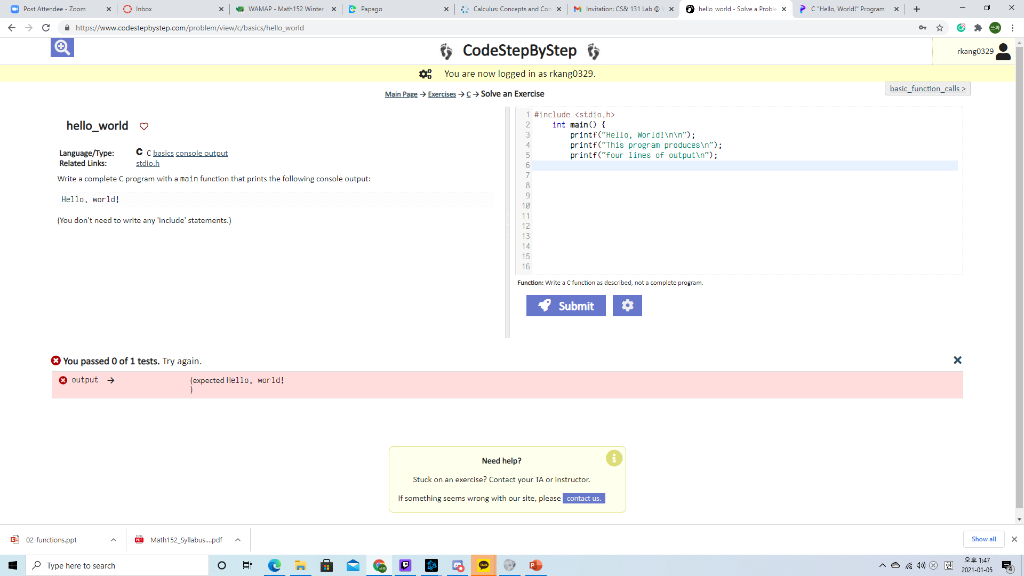The height and width of the screenshot is (576, 1024).
Task: Go back in the browser
Action: pyautogui.click(x=12, y=27)
